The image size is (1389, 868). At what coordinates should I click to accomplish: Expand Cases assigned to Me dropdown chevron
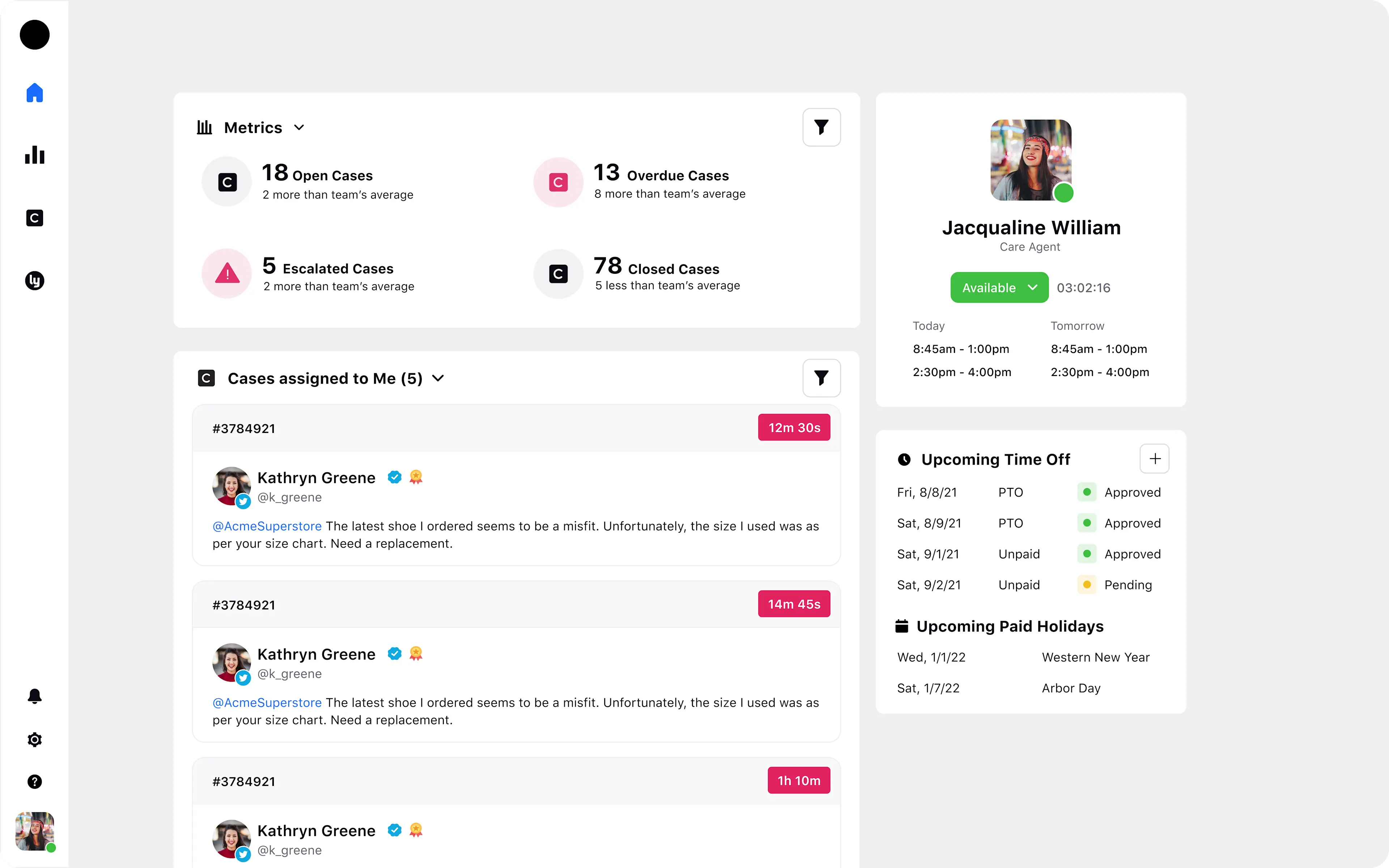pos(438,378)
